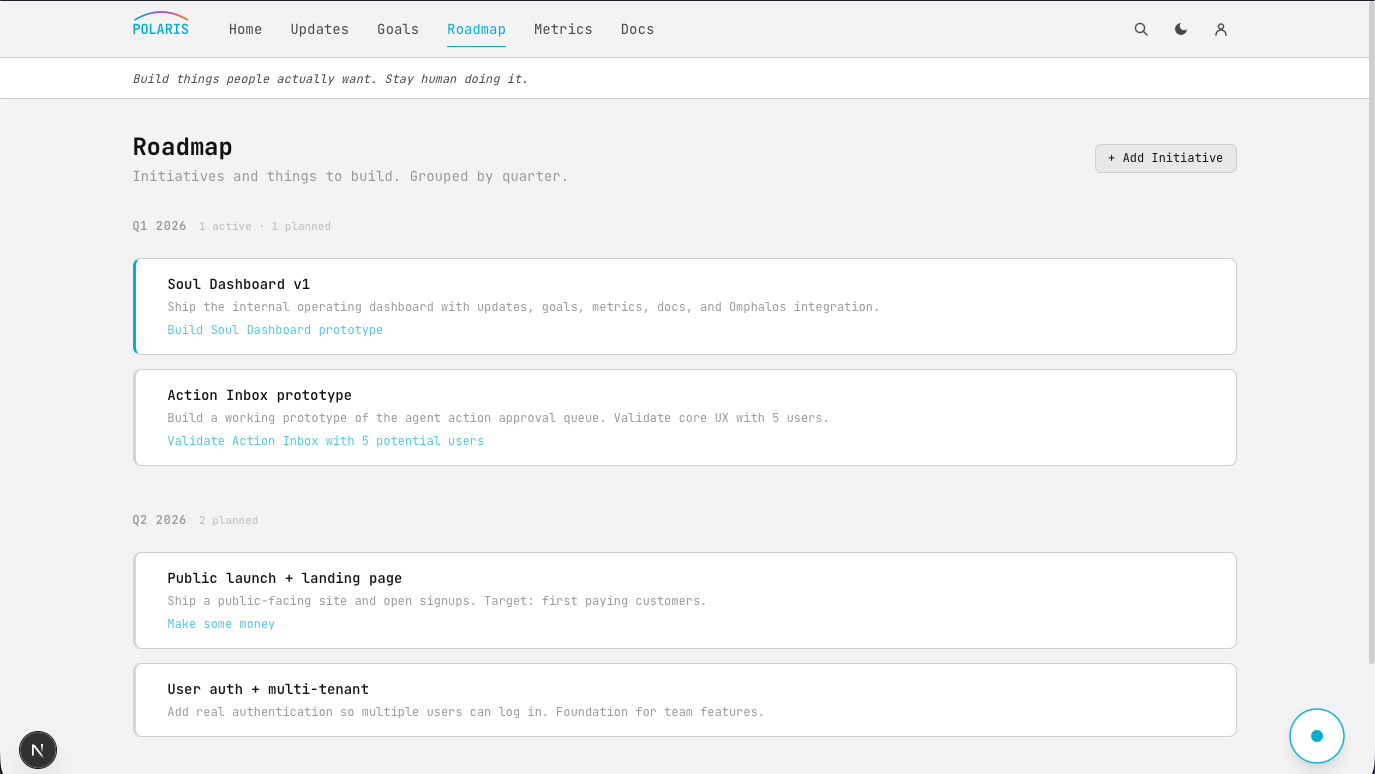Open the Soul Dashboard v1 title

tap(239, 284)
